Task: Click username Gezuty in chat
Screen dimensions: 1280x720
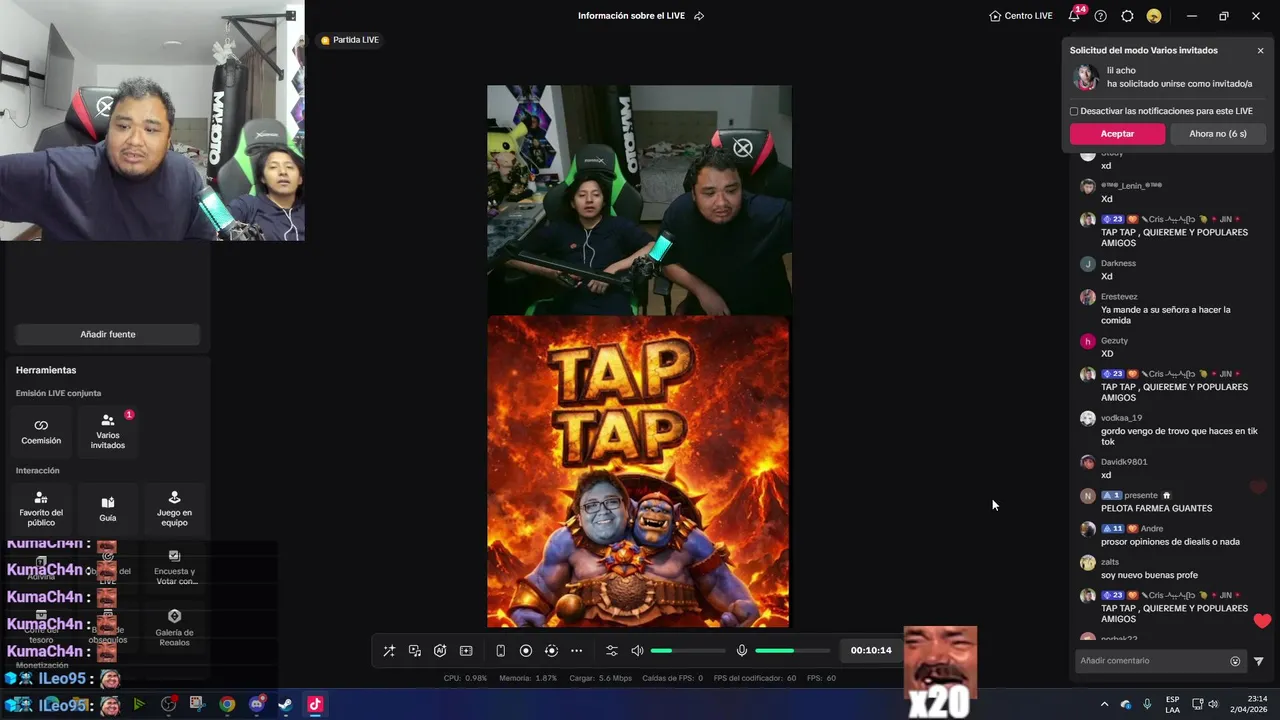Action: coord(1114,341)
